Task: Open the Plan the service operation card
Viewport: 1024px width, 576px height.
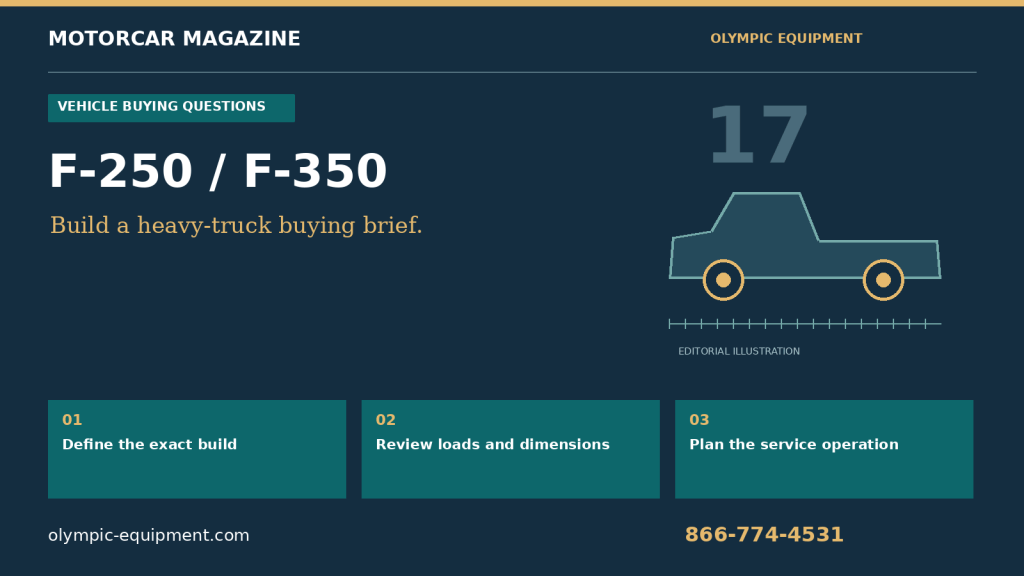Action: [x=824, y=449]
